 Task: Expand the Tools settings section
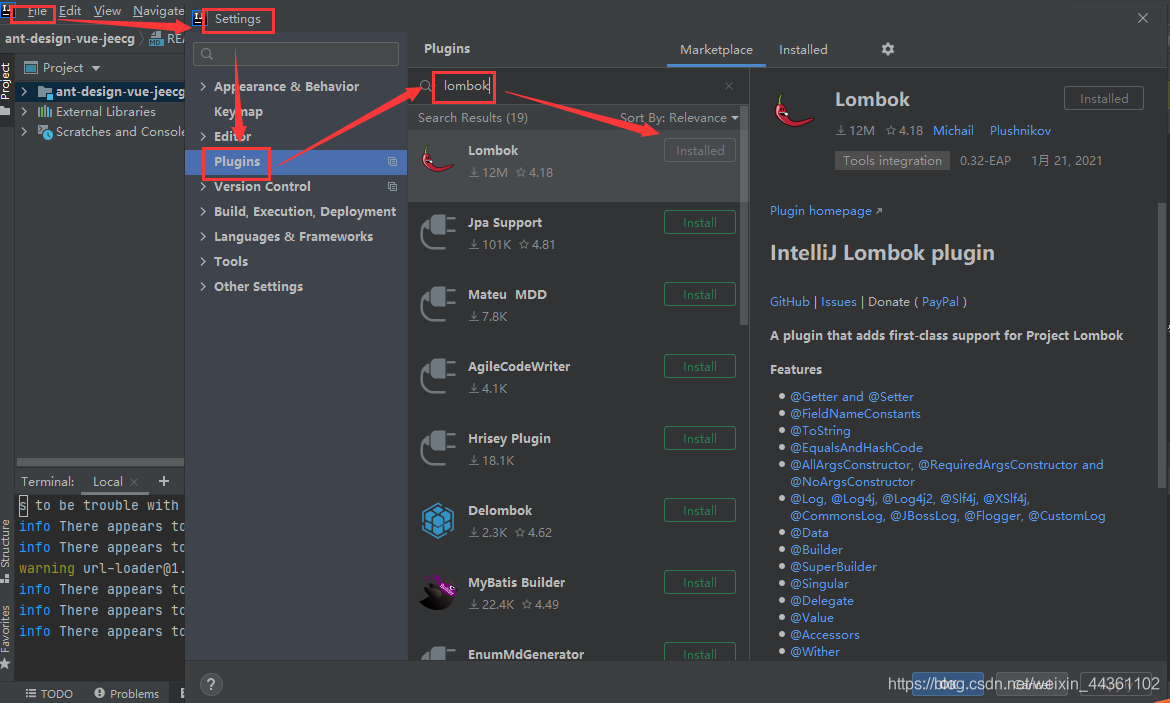point(203,262)
